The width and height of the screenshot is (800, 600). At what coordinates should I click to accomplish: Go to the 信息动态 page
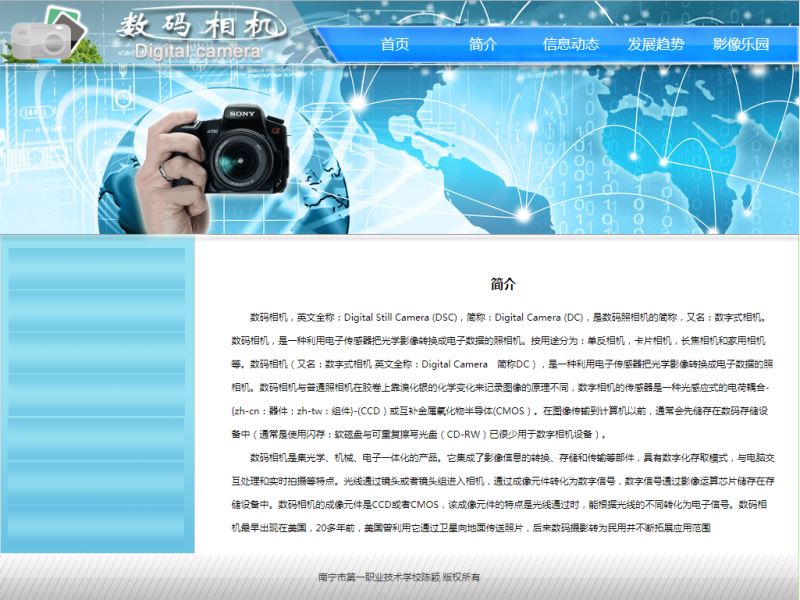pos(570,44)
